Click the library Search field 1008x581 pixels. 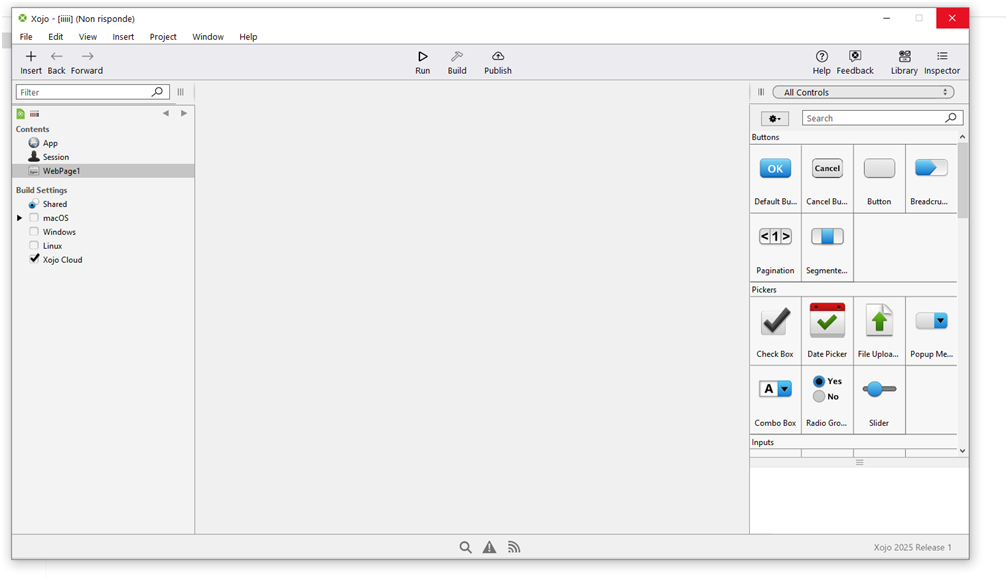(x=883, y=118)
